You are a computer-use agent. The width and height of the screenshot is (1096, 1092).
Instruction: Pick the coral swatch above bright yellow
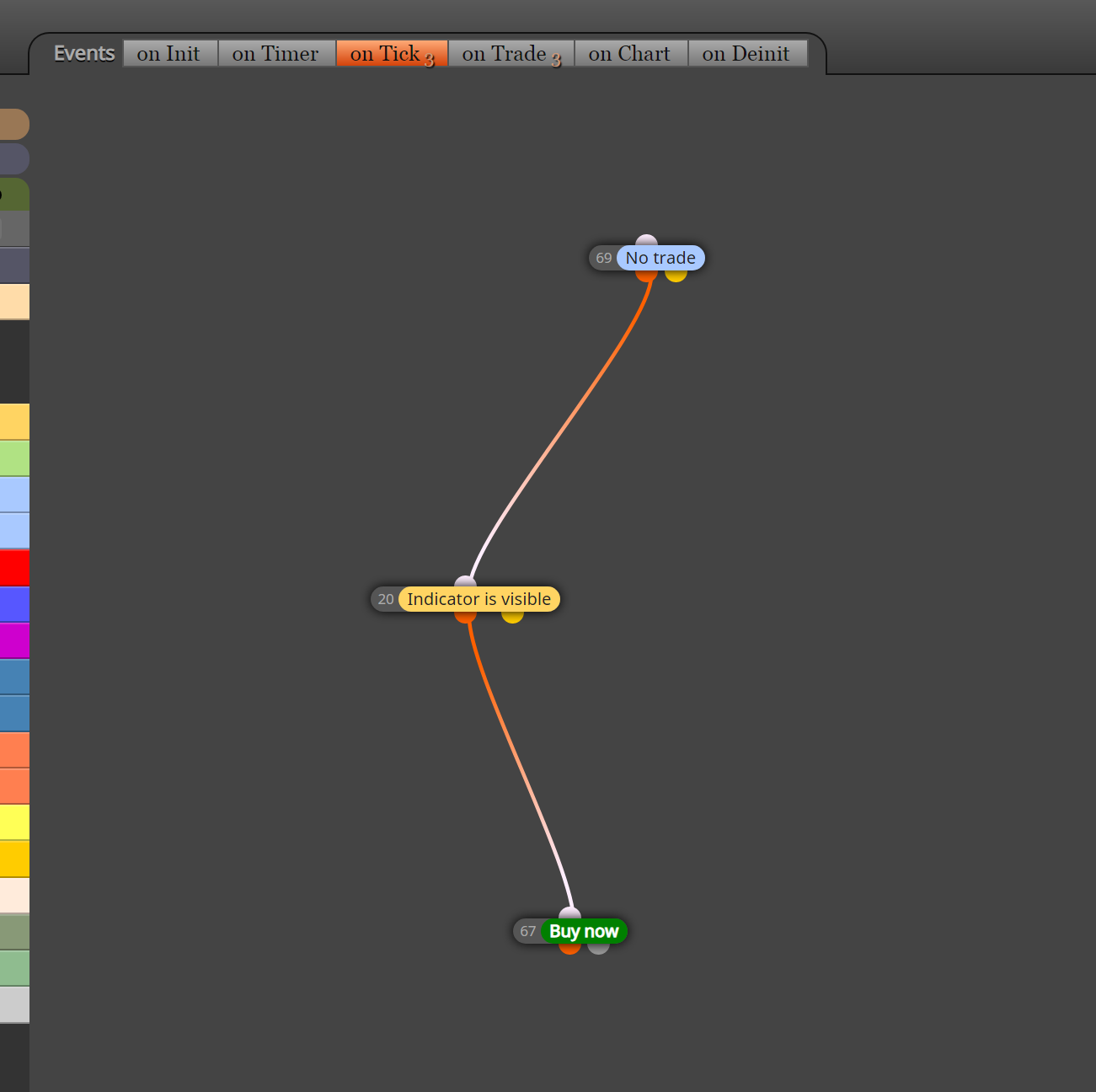click(14, 786)
